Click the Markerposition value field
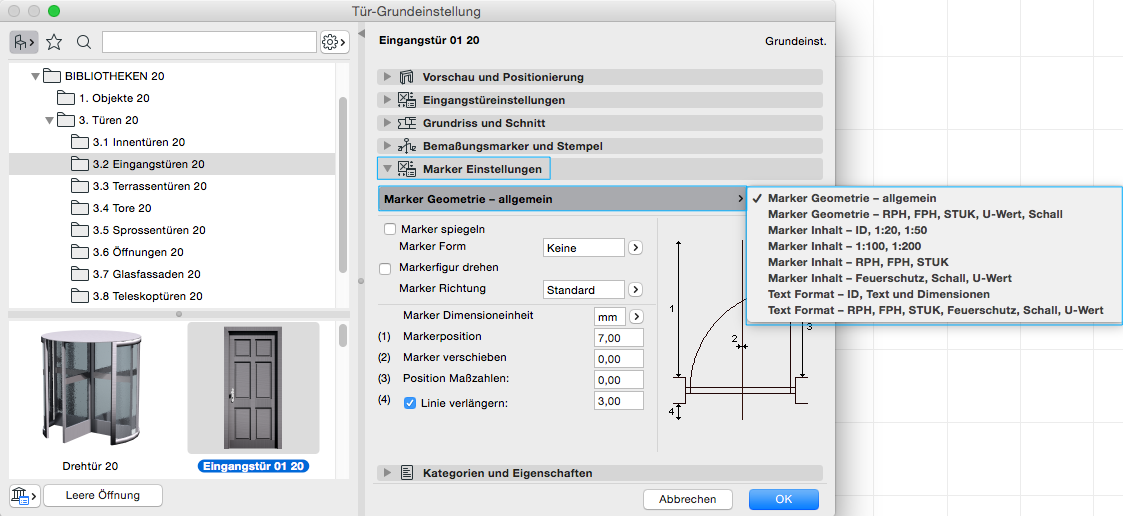The height and width of the screenshot is (516, 1123). click(619, 337)
